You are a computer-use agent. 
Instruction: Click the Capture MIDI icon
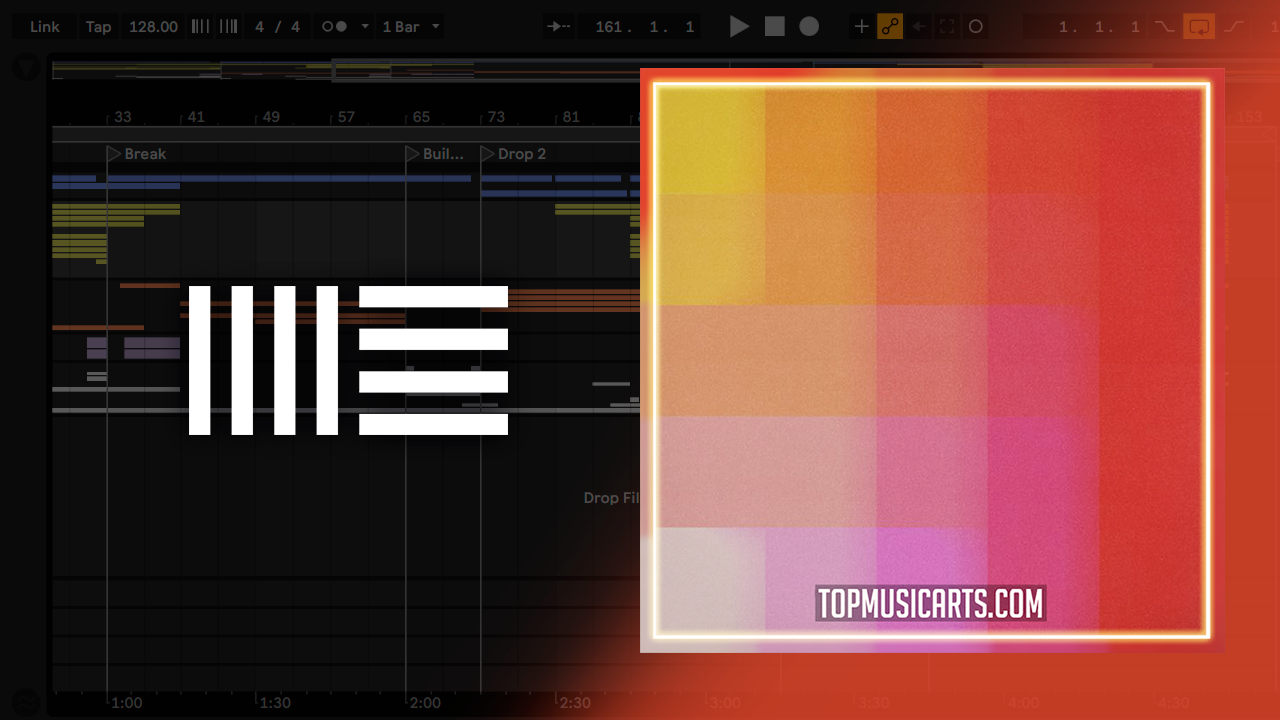[947, 27]
